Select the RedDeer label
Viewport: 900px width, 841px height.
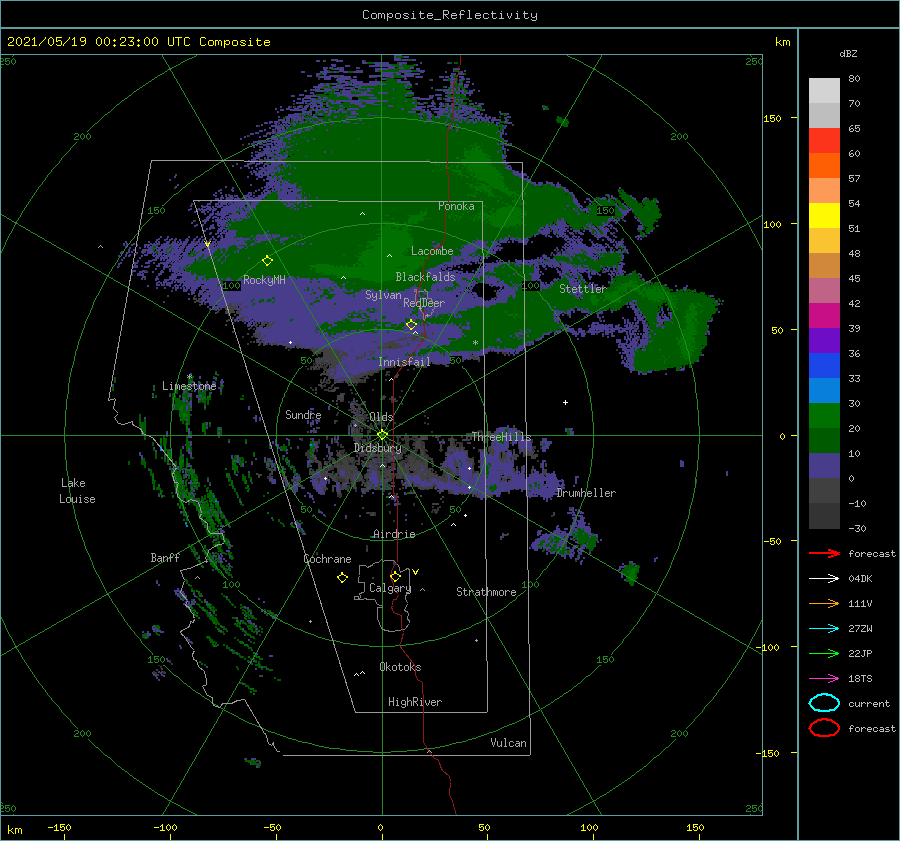[424, 303]
